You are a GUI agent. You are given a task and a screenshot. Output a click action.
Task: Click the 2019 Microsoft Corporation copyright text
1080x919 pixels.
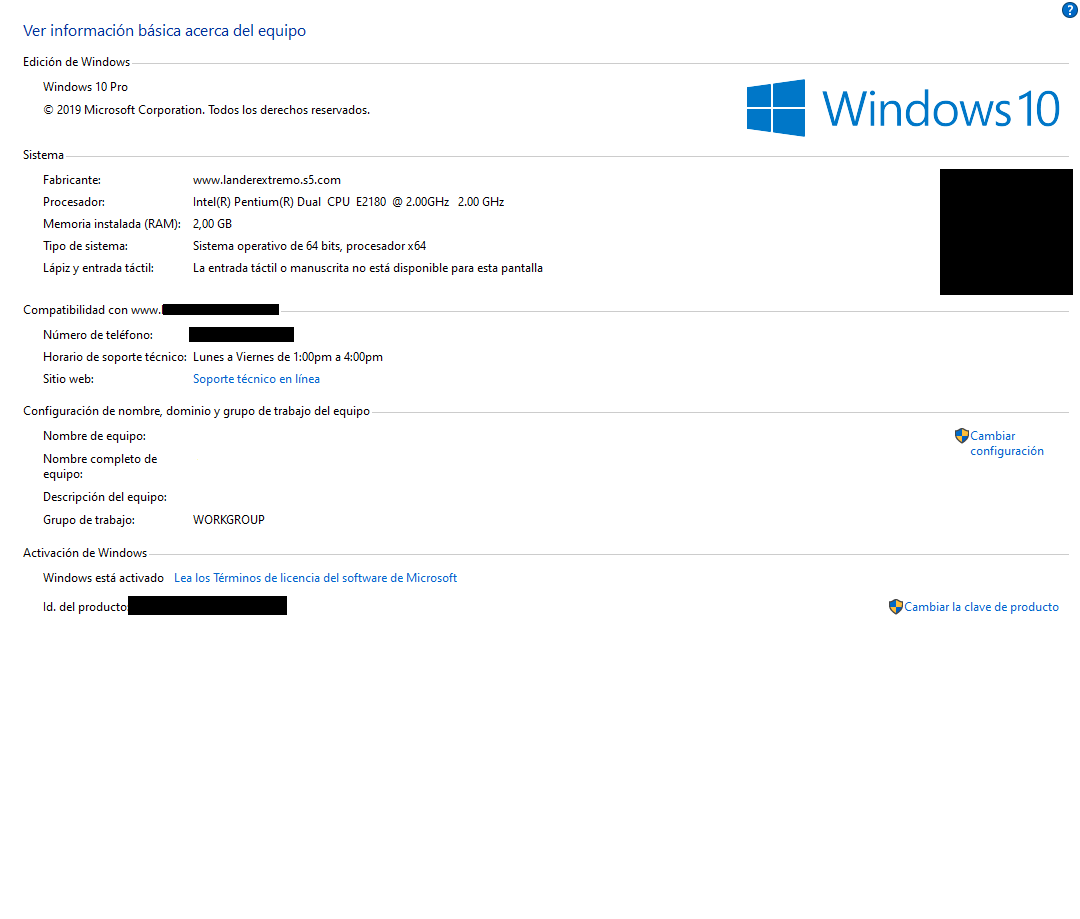pos(207,110)
